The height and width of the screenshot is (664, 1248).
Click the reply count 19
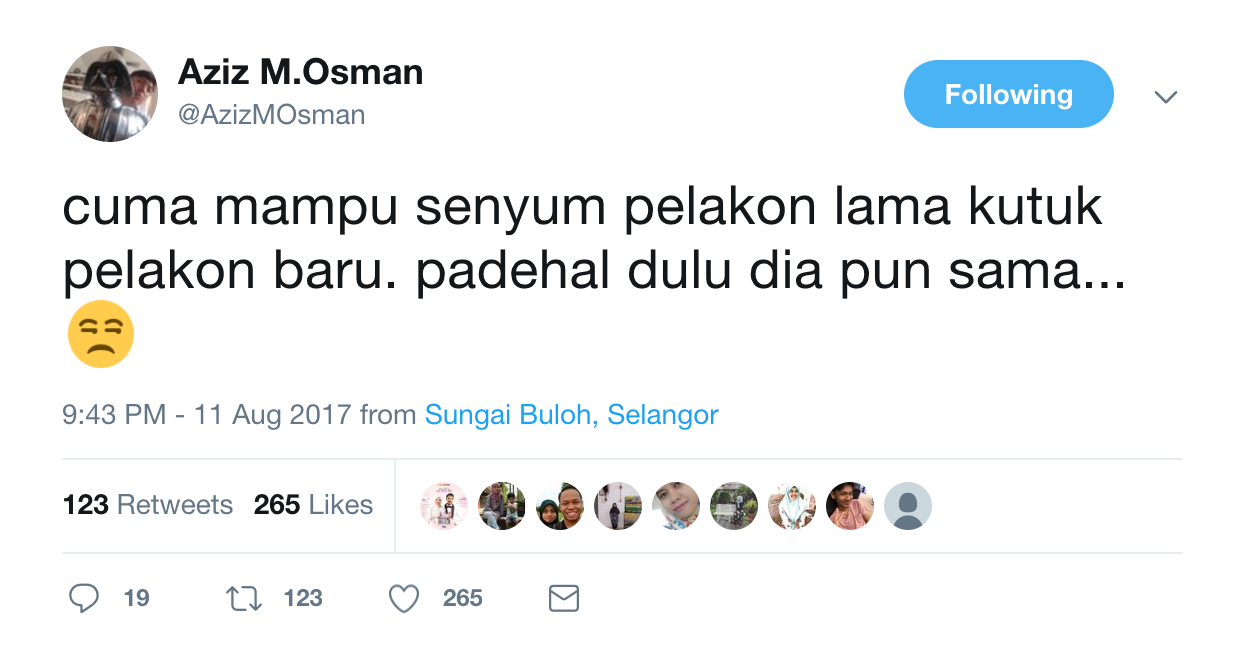(x=137, y=598)
